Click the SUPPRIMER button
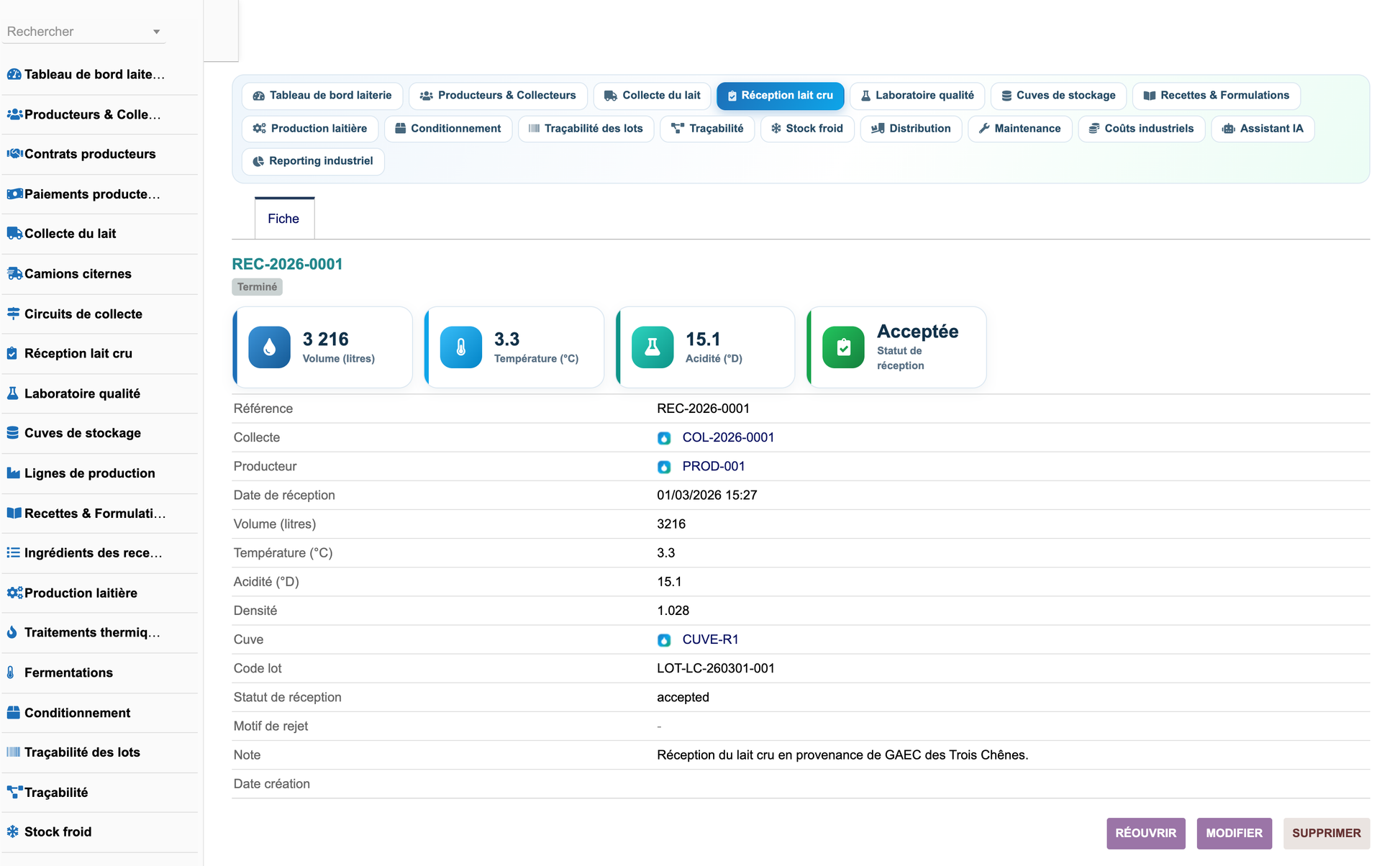 click(x=1326, y=833)
